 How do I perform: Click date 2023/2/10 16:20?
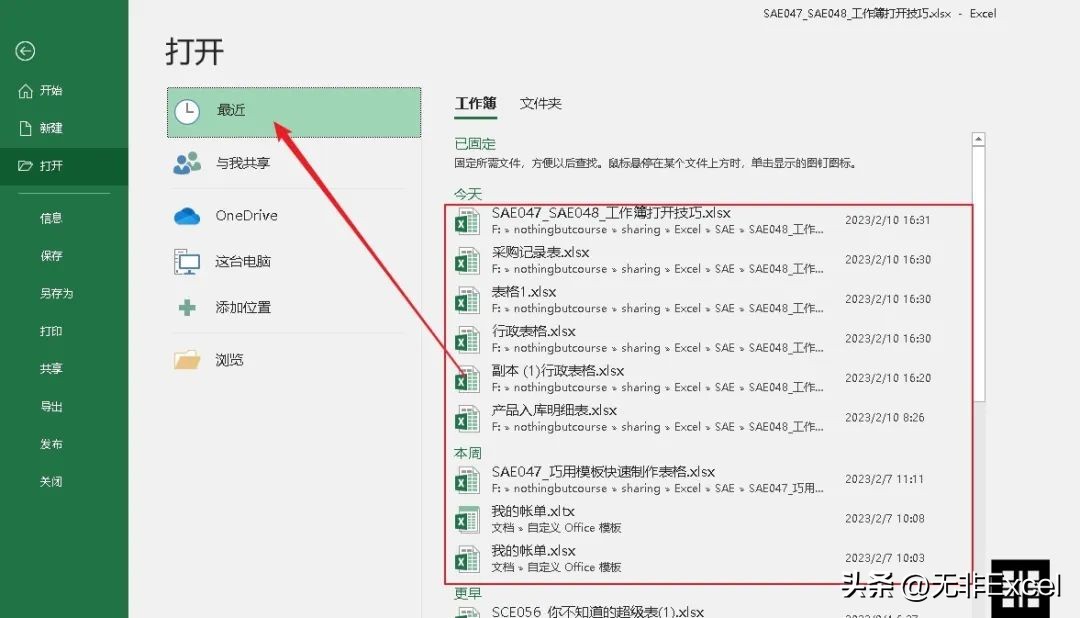coord(888,378)
